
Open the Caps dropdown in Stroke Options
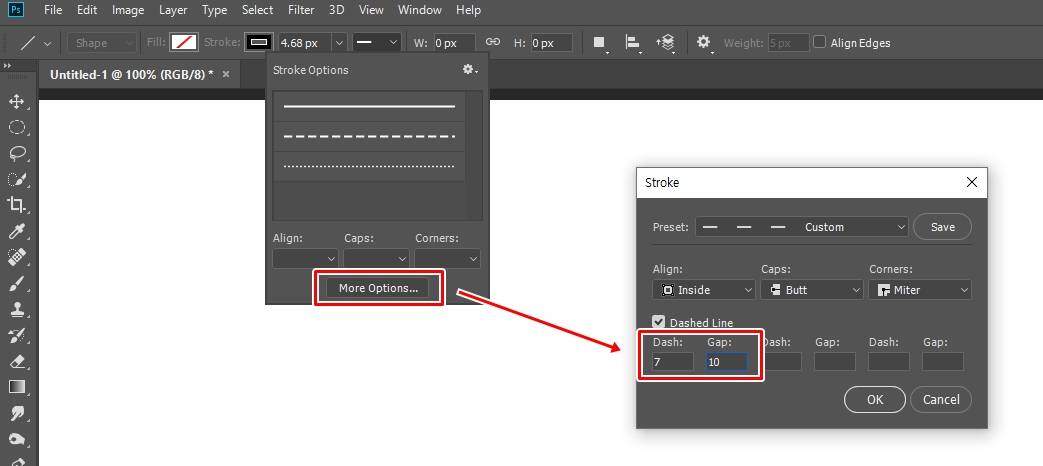pos(376,258)
